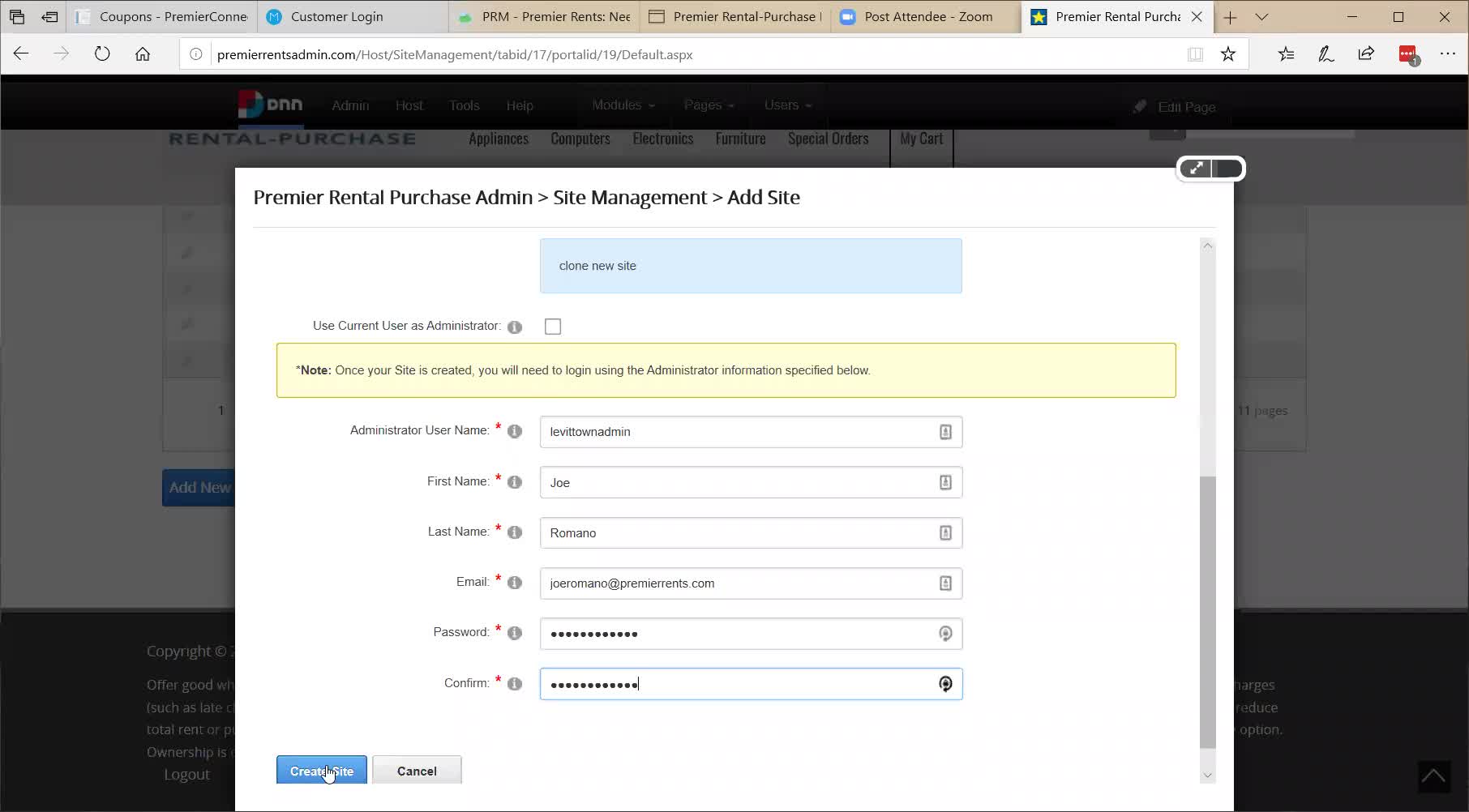Click password manager icon in Password field
The height and width of the screenshot is (812, 1469).
945,634
